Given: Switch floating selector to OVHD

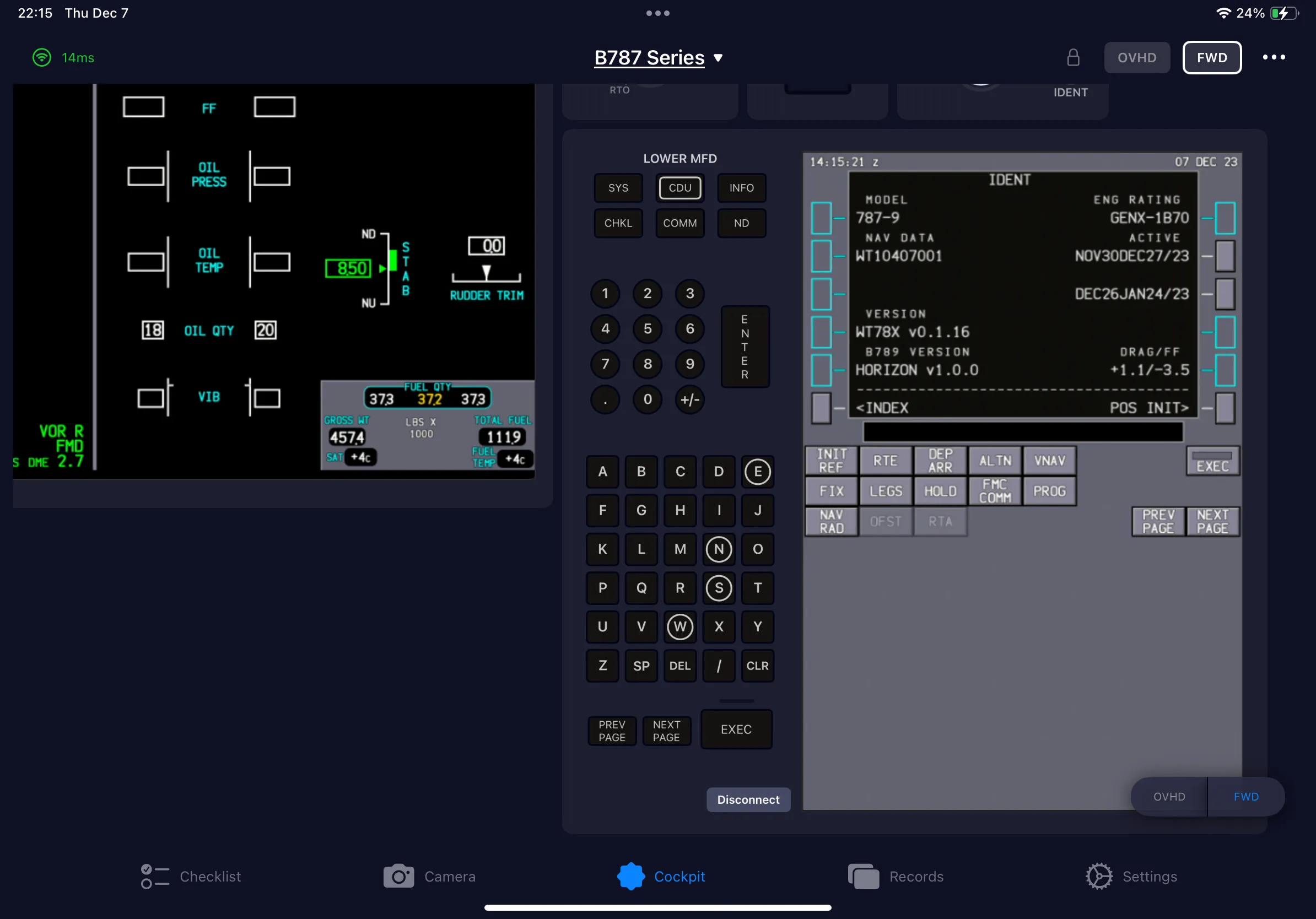Looking at the screenshot, I should 1169,796.
